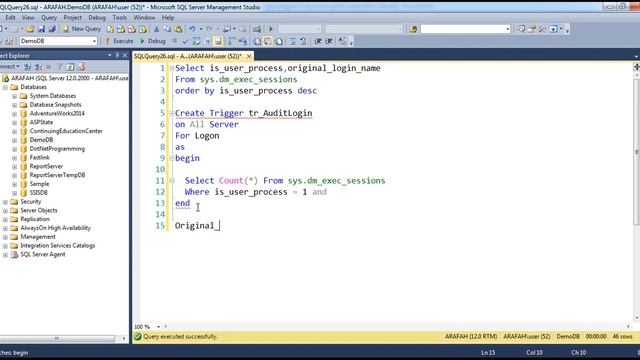Click the Display Estimated Execution Plan icon

click(196, 41)
